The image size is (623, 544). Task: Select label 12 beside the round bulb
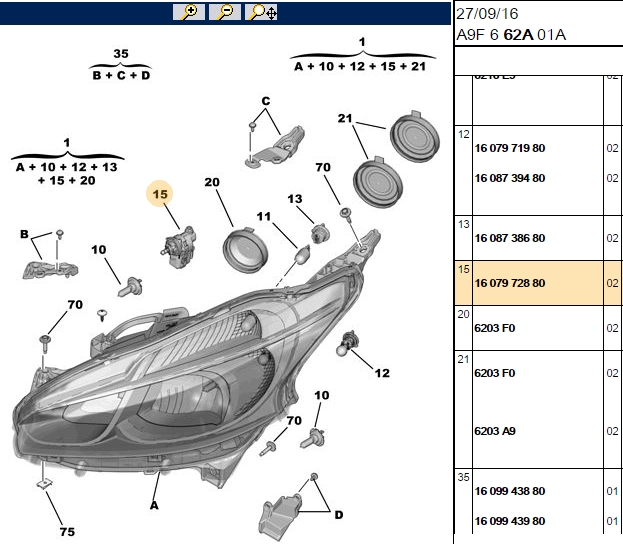pyautogui.click(x=382, y=373)
